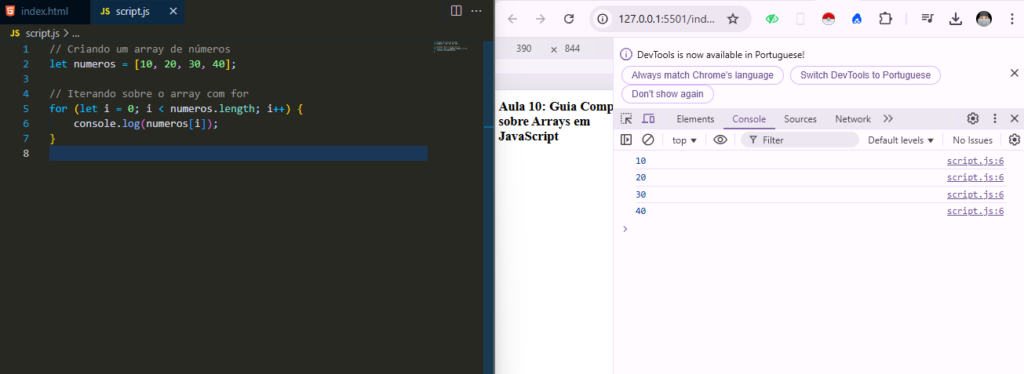Viewport: 1024px width, 374px height.
Task: Show more DevTools tabs chevron
Action: coord(888,119)
